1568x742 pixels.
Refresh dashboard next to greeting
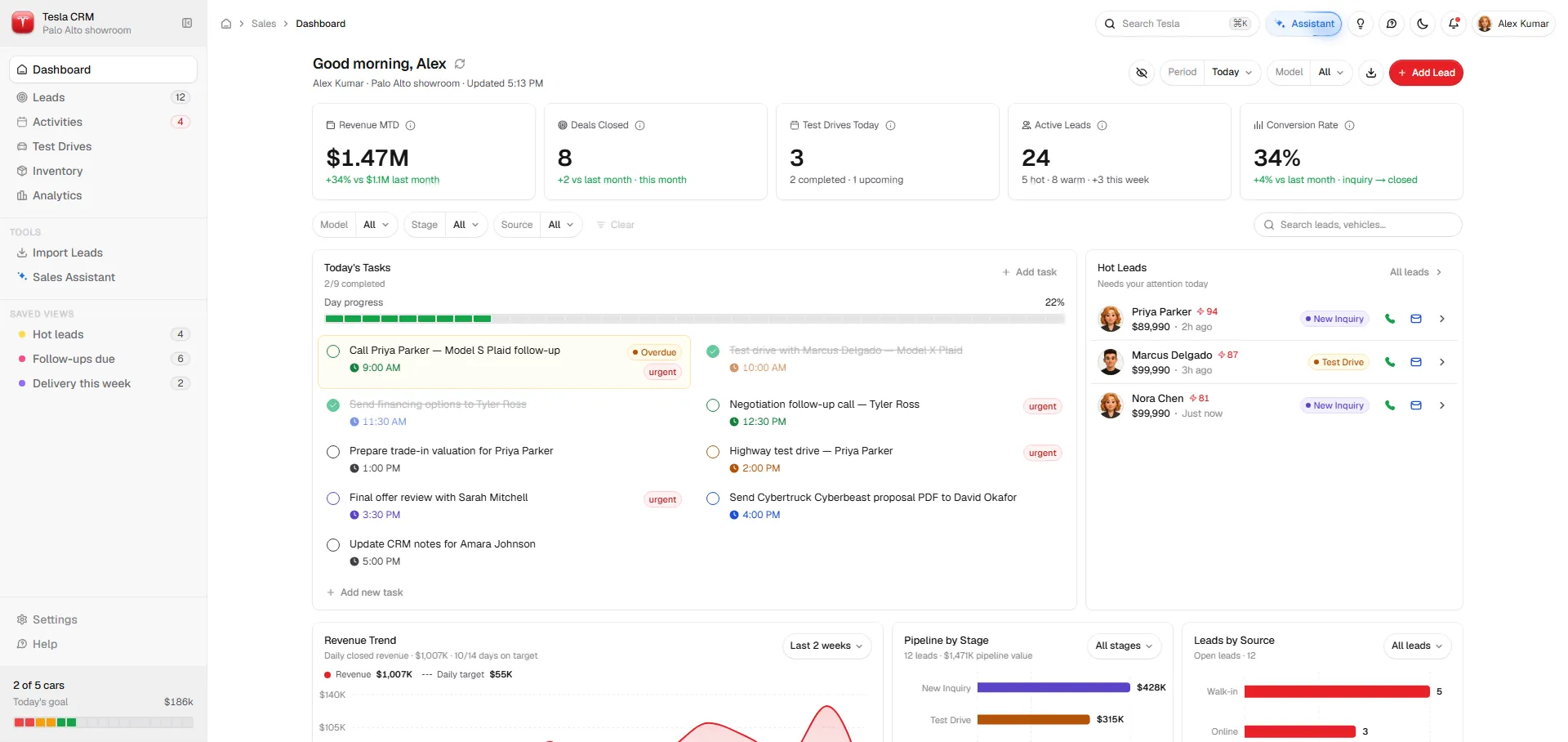coord(460,64)
